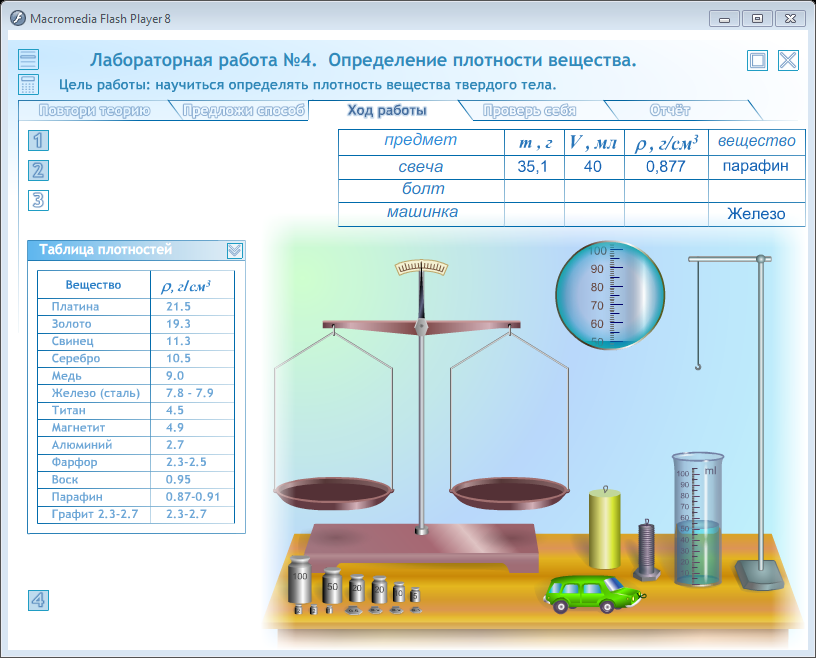The width and height of the screenshot is (816, 658).
Task: Collapse the Таблица плотностей panel
Action: (x=235, y=250)
